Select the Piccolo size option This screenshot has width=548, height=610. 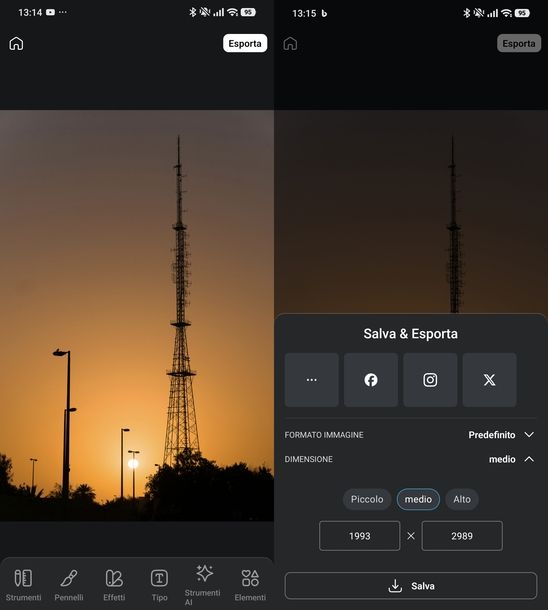(367, 499)
